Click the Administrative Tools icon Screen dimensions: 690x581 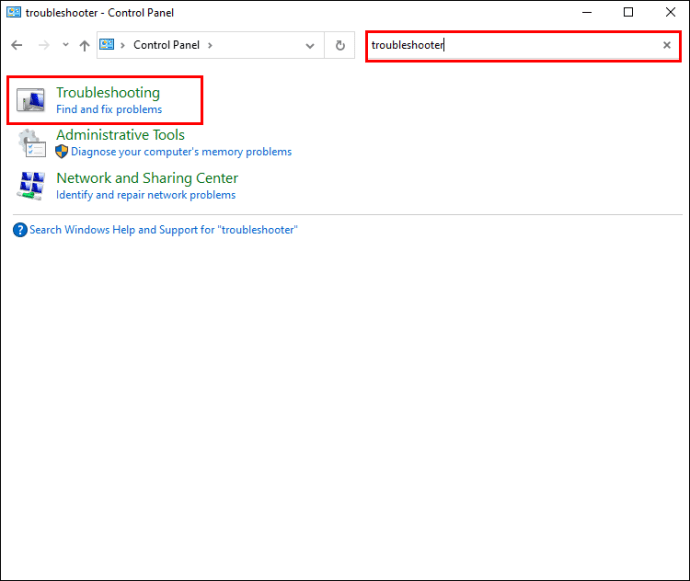(32, 143)
